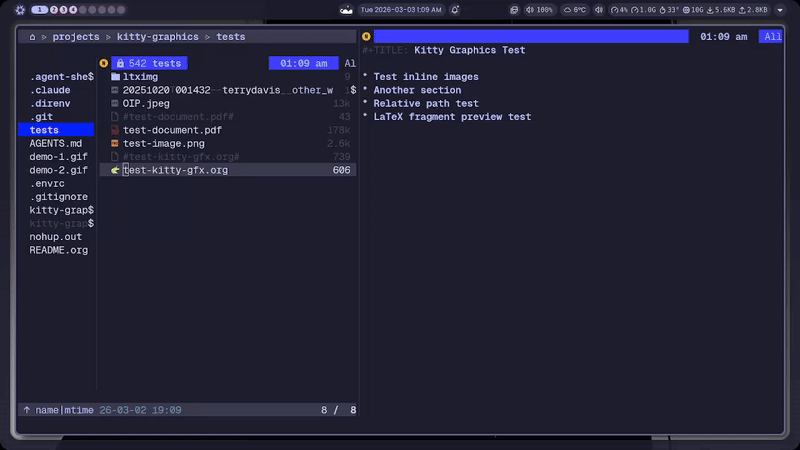Click the test-kitty-gfx.org filename
The image size is (800, 450).
tap(176, 170)
